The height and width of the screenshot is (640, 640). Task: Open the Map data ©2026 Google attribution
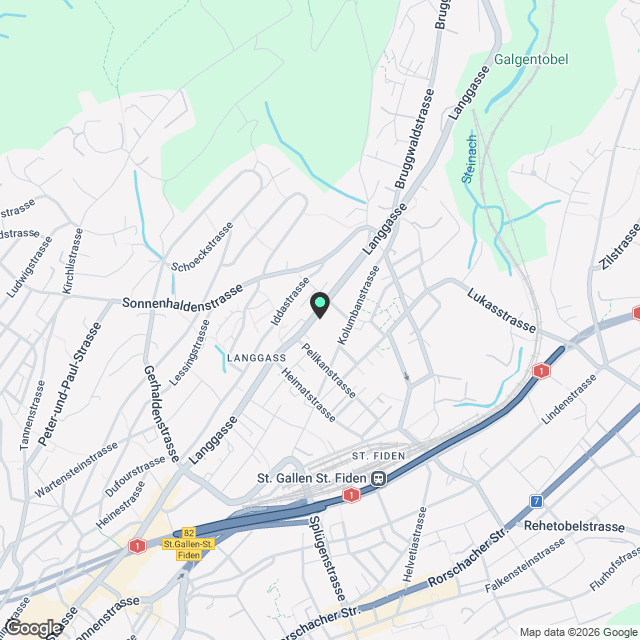(580, 632)
